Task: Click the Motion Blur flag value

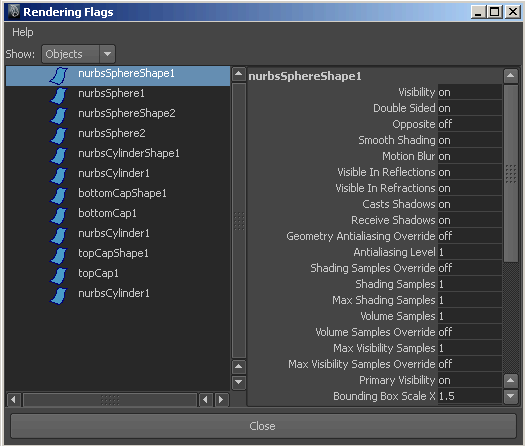Action: click(469, 156)
